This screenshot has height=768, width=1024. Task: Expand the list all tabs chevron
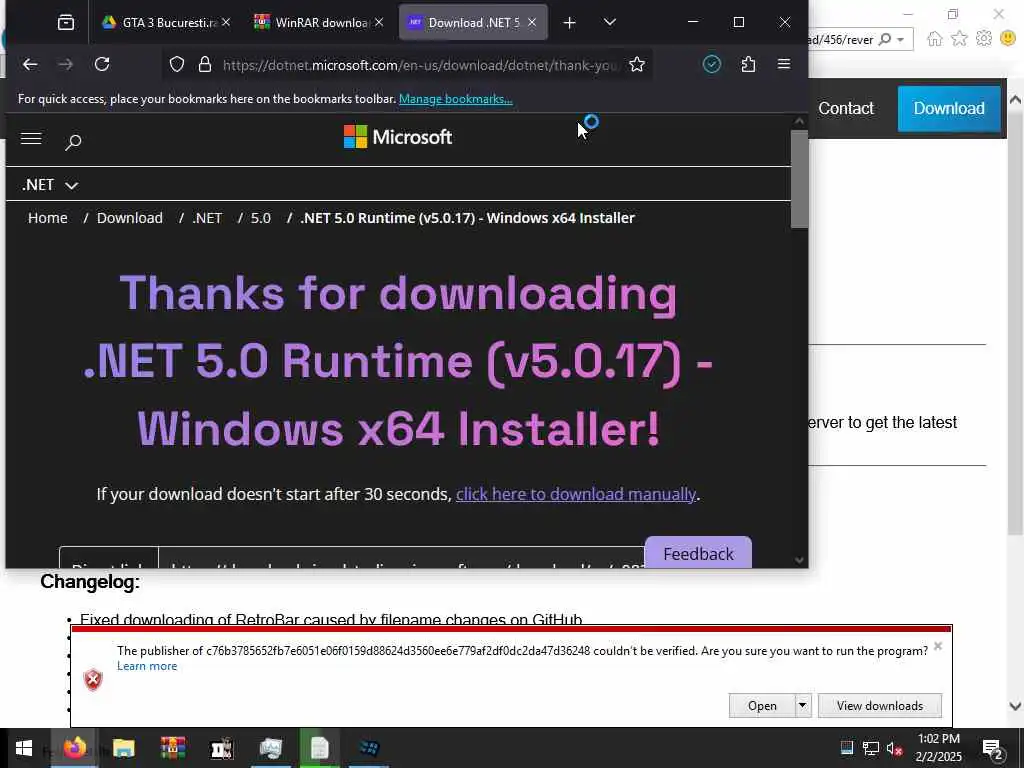pos(610,22)
